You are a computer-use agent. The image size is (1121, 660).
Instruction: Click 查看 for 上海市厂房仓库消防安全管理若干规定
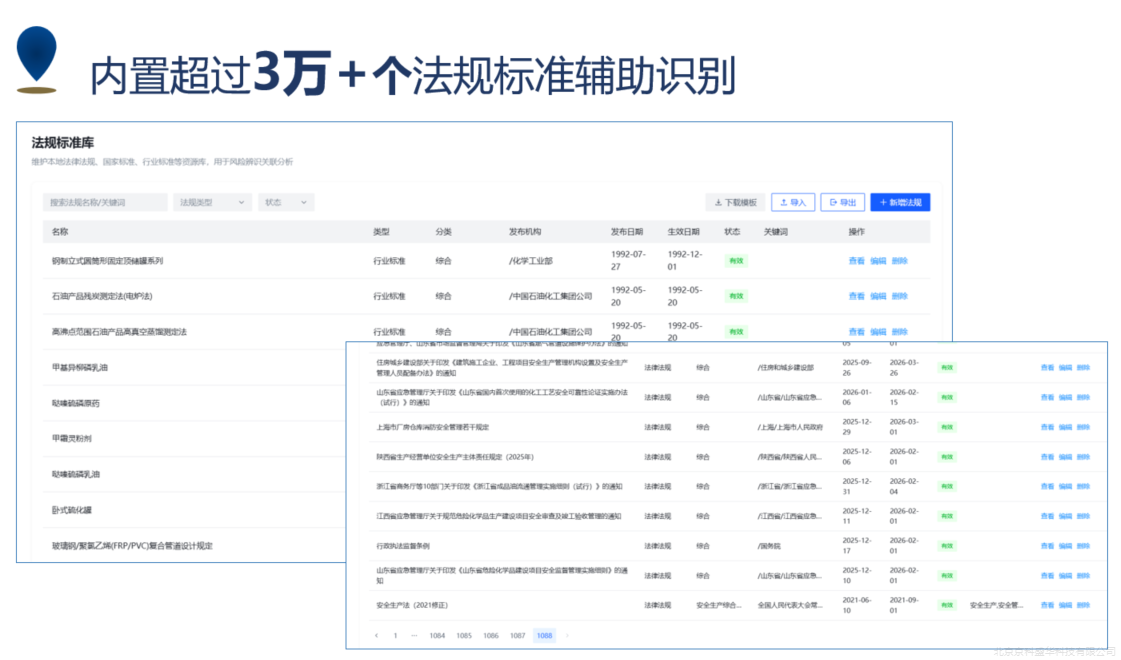[x=1047, y=427]
